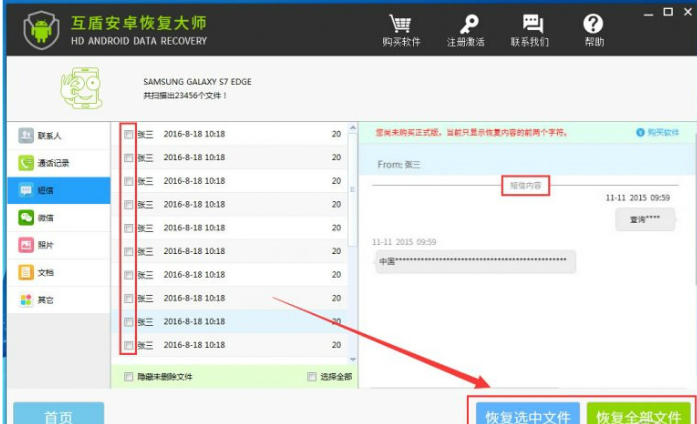Select the 短信 message icon
The height and width of the screenshot is (424, 697).
(26, 190)
